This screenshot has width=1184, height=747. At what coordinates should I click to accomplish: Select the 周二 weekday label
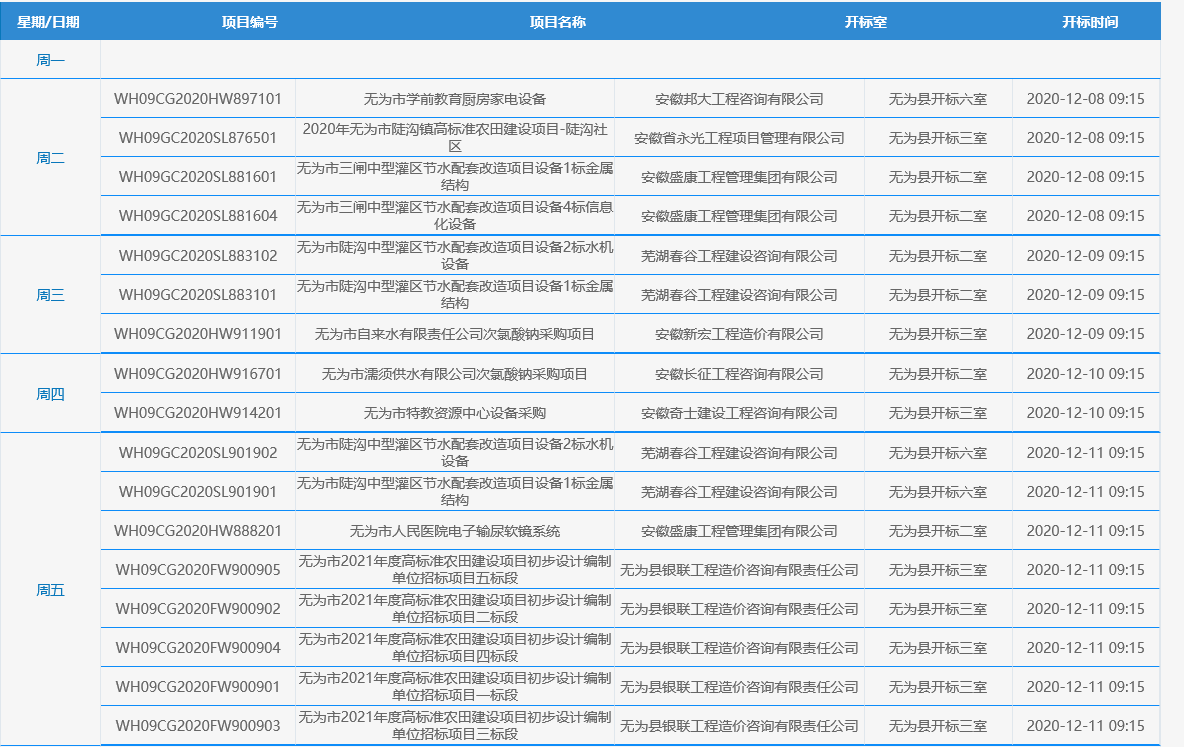[50, 158]
